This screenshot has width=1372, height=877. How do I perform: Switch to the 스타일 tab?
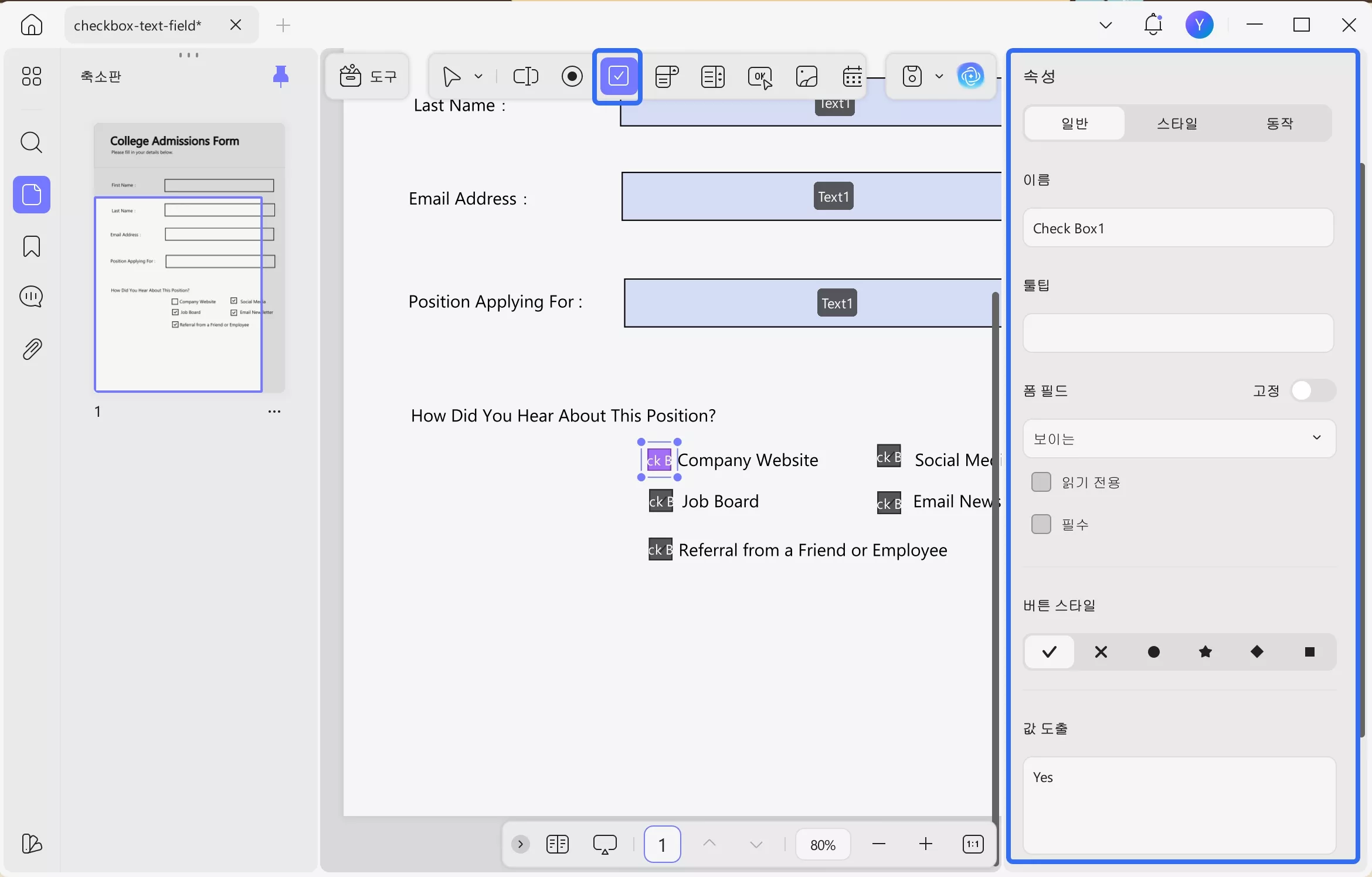click(x=1177, y=123)
